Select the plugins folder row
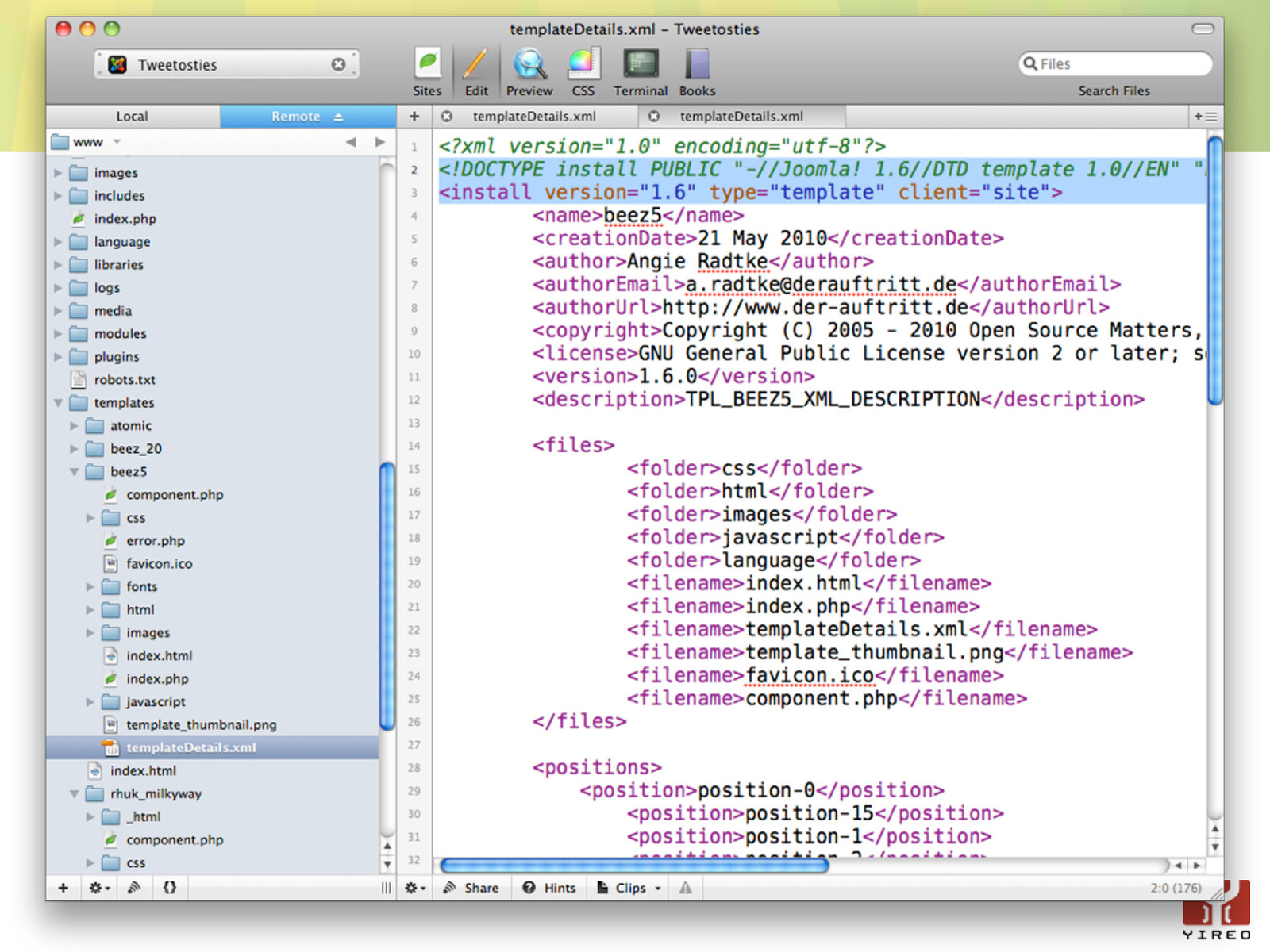The height and width of the screenshot is (952, 1270). click(213, 357)
